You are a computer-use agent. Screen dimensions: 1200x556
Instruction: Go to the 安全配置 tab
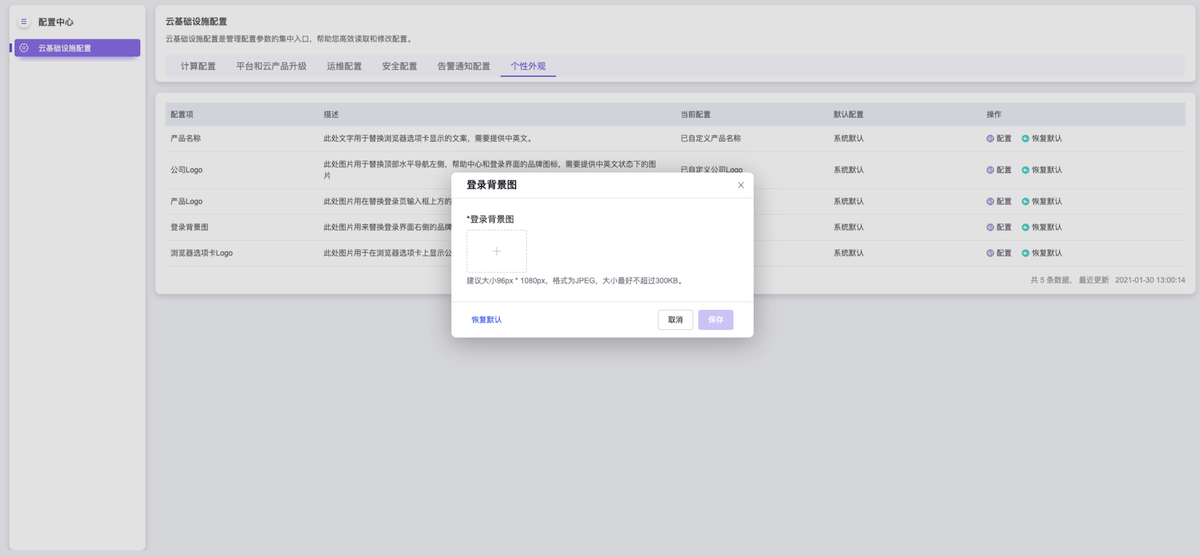coord(399,67)
